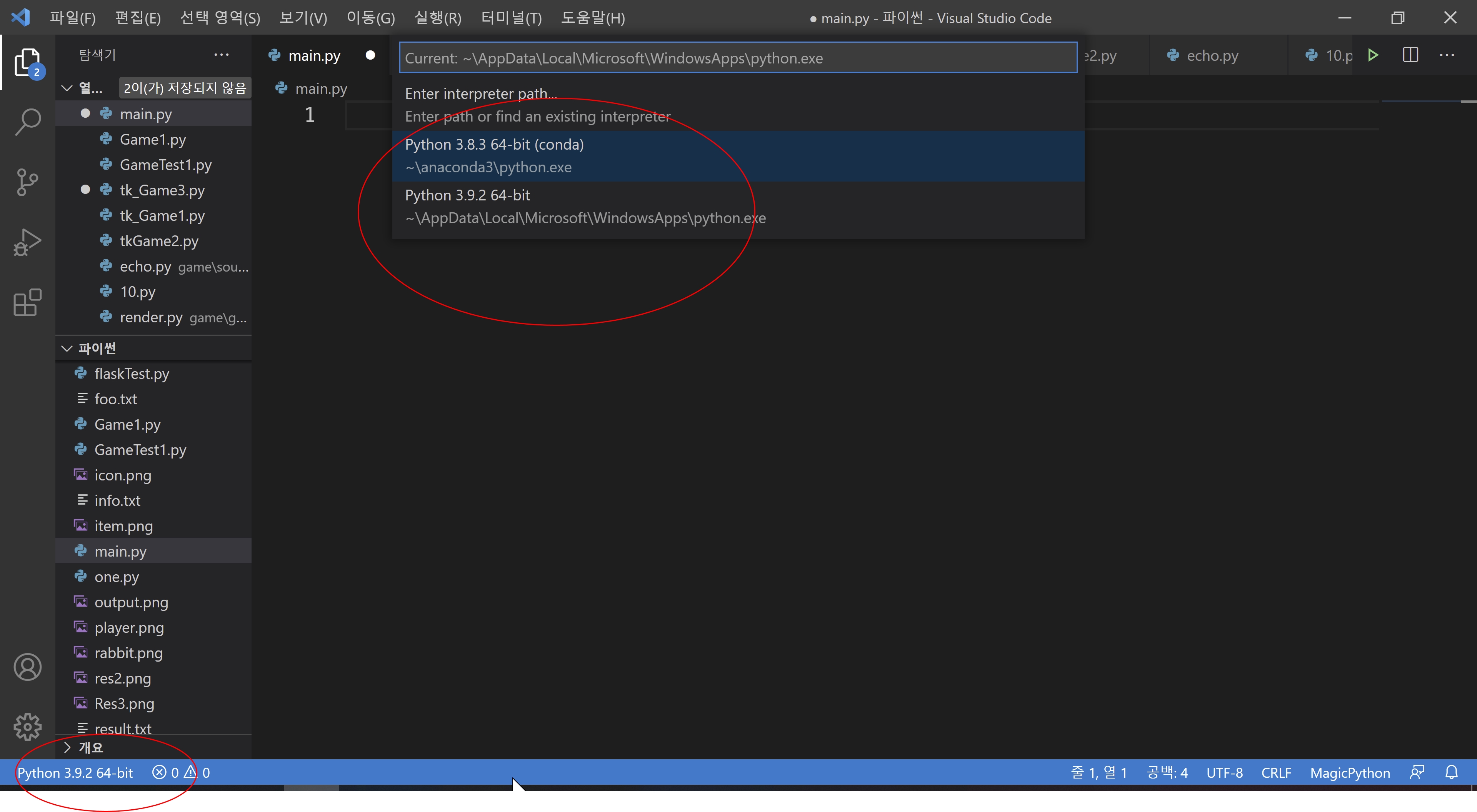Screen dimensions: 1477x812
Task: Open the 터미널(T) menu
Action: click(511, 18)
